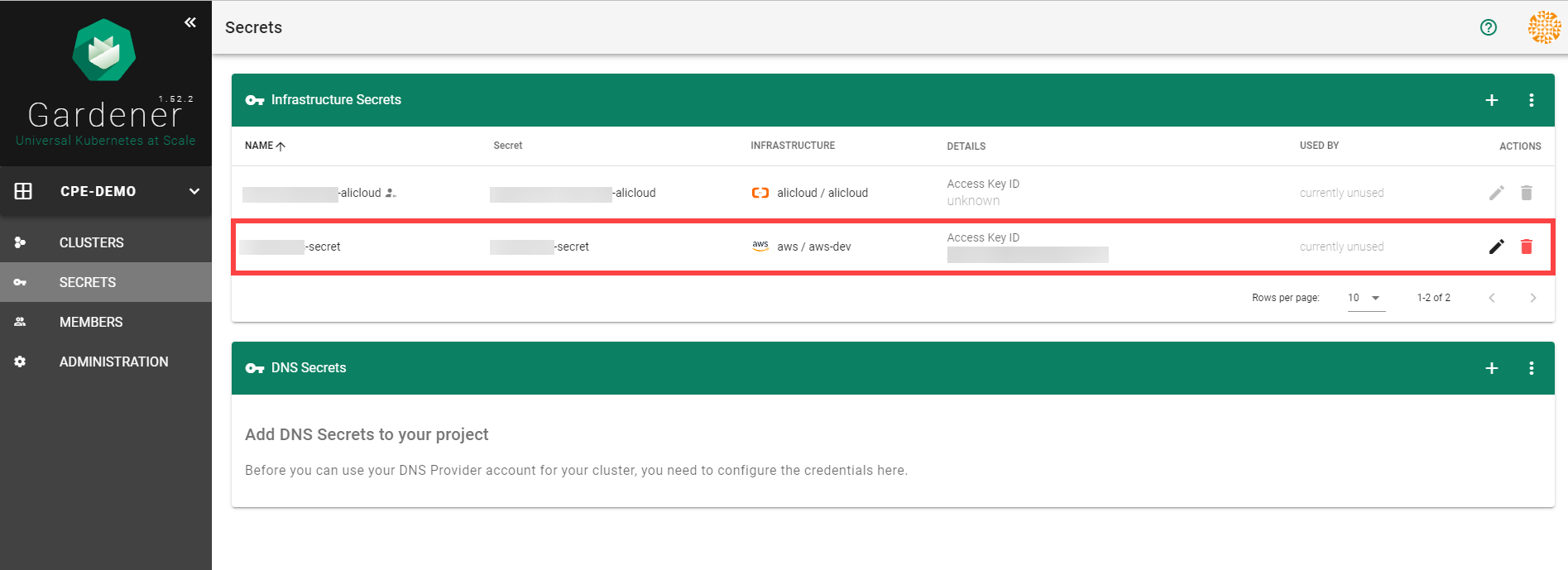Screen dimensions: 1568x570
Task: Open the help question mark icon
Action: click(1488, 27)
